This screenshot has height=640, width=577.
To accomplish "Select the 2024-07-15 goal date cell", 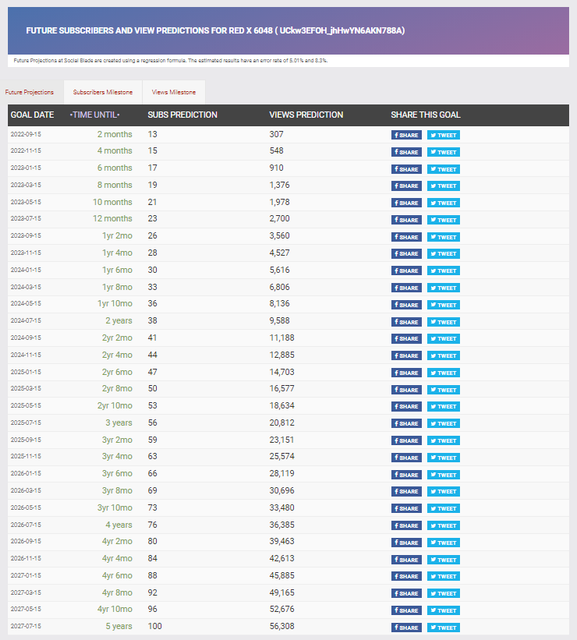I will (x=26, y=321).
